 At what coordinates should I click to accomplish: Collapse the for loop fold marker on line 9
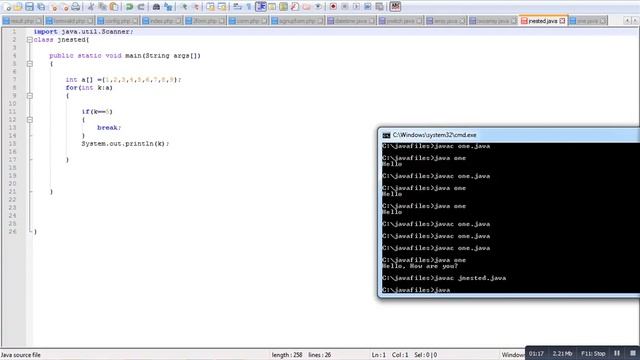[29, 96]
